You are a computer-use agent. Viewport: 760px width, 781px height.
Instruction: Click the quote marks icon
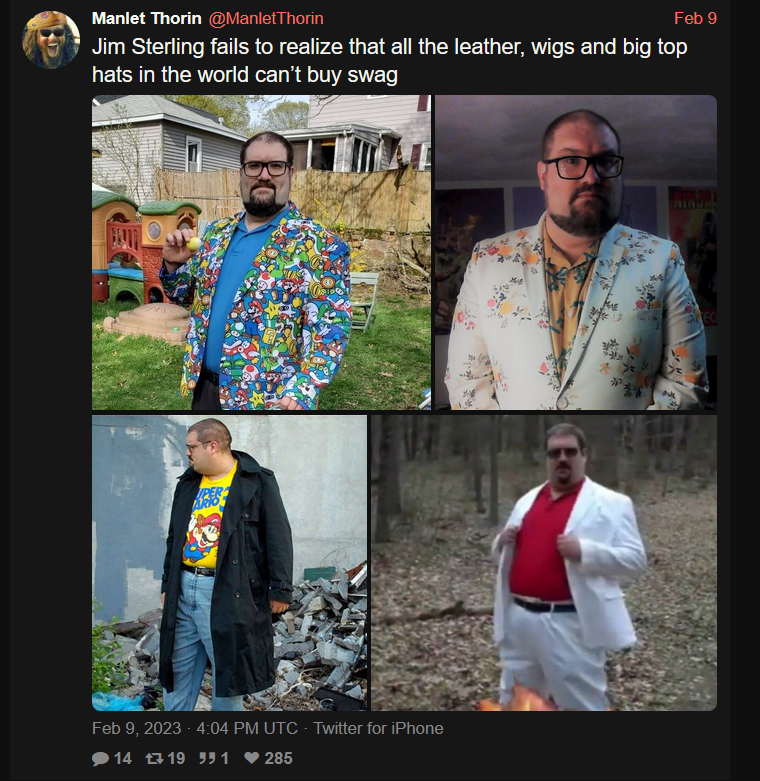pos(207,758)
